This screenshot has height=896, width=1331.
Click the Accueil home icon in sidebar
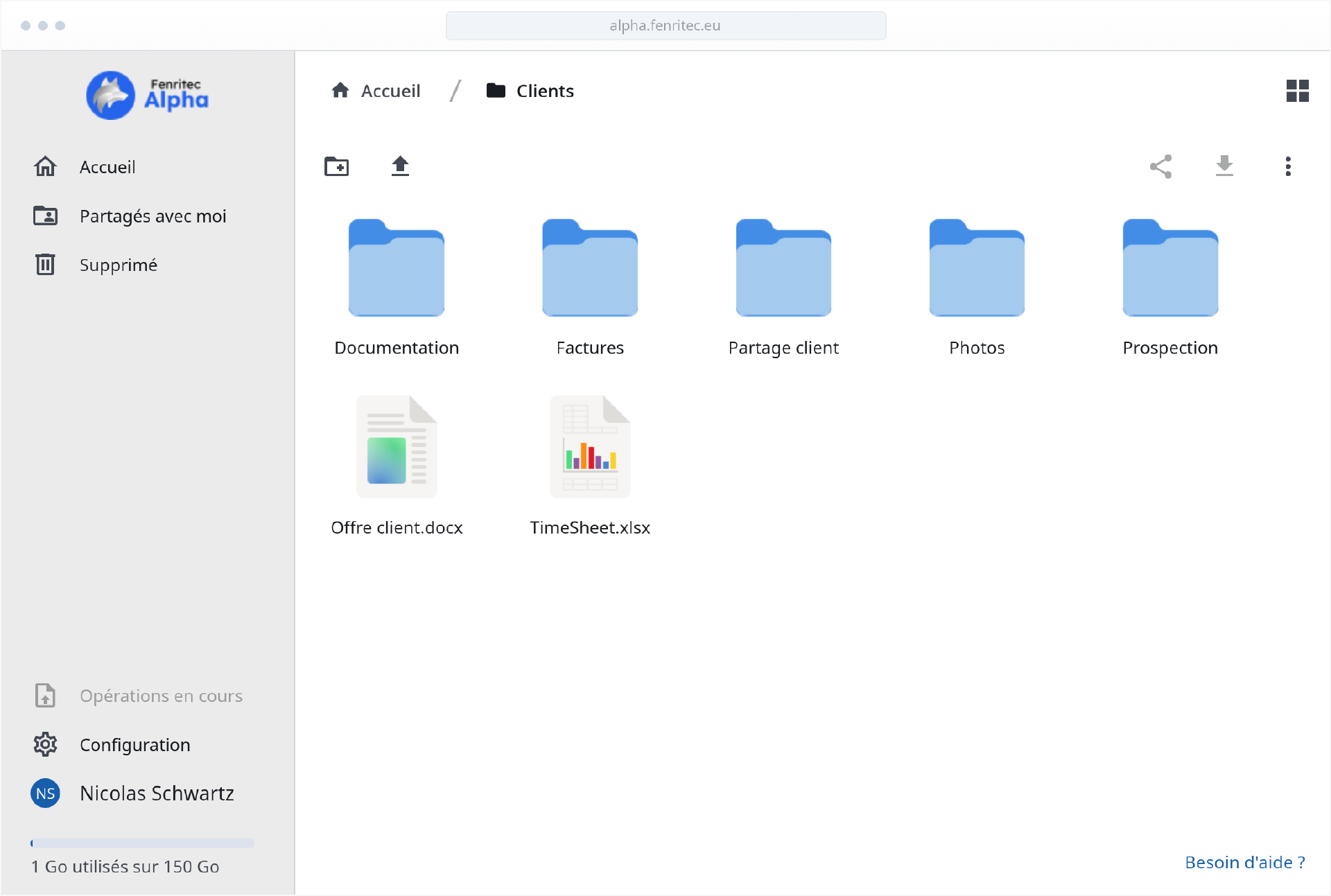pyautogui.click(x=45, y=166)
